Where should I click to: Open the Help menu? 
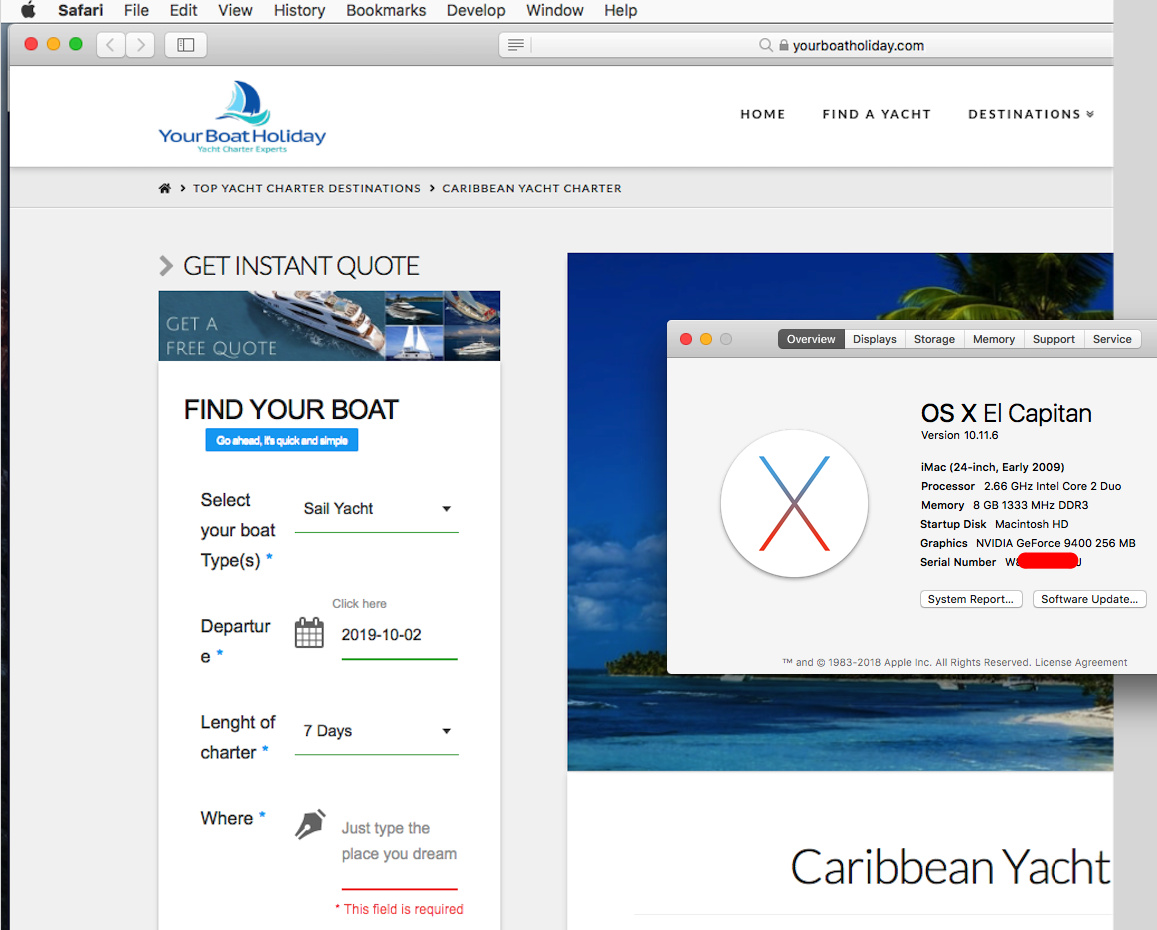coord(621,10)
